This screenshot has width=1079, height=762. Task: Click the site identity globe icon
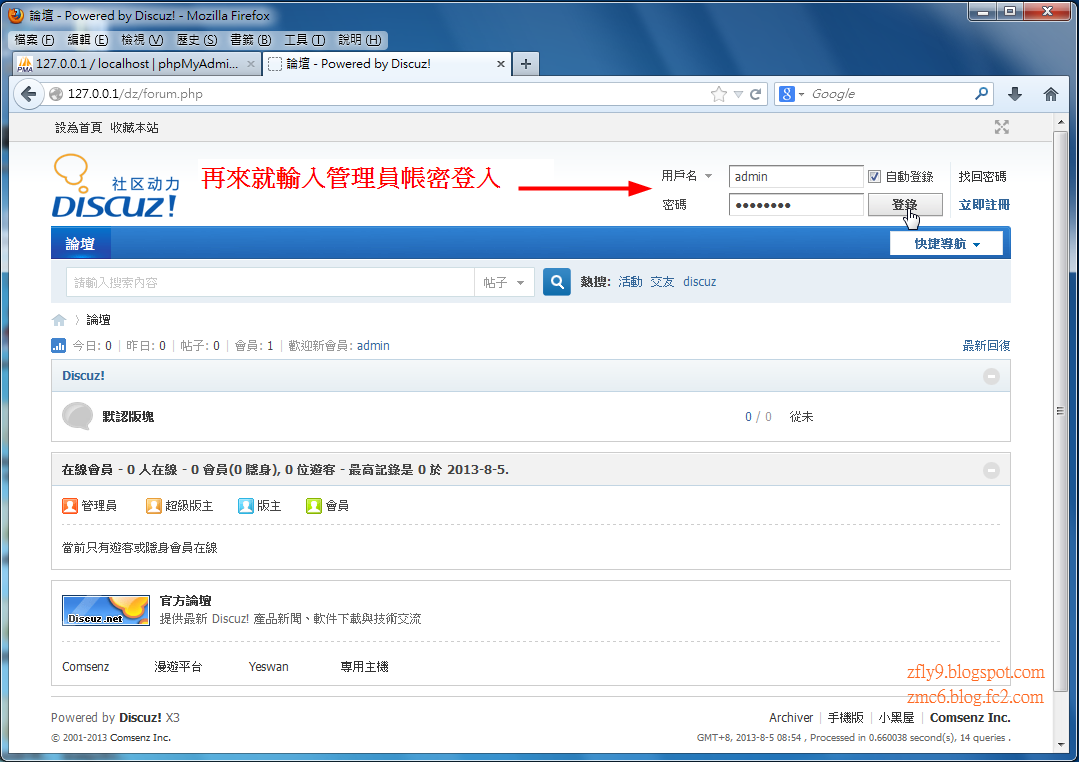coord(56,94)
